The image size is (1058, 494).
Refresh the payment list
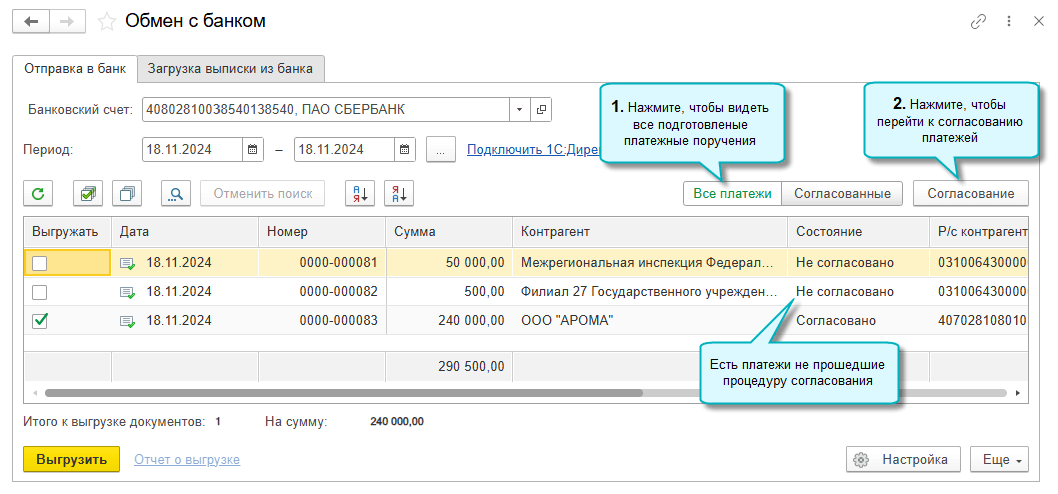click(38, 194)
